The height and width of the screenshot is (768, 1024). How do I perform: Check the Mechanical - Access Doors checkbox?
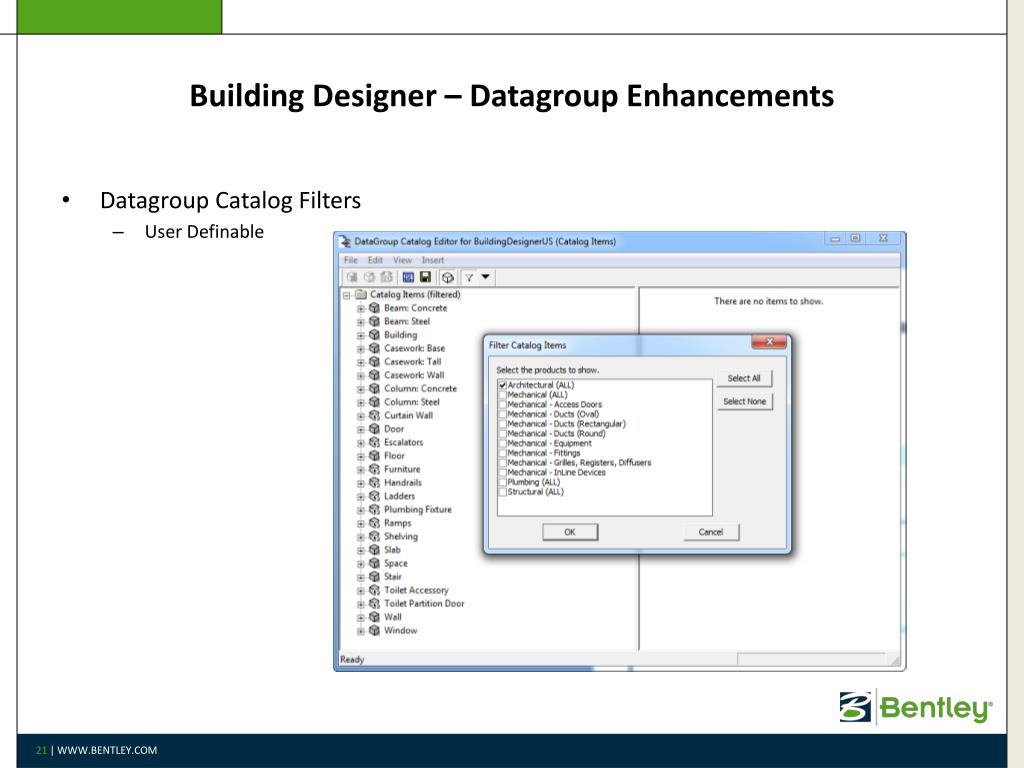(502, 405)
